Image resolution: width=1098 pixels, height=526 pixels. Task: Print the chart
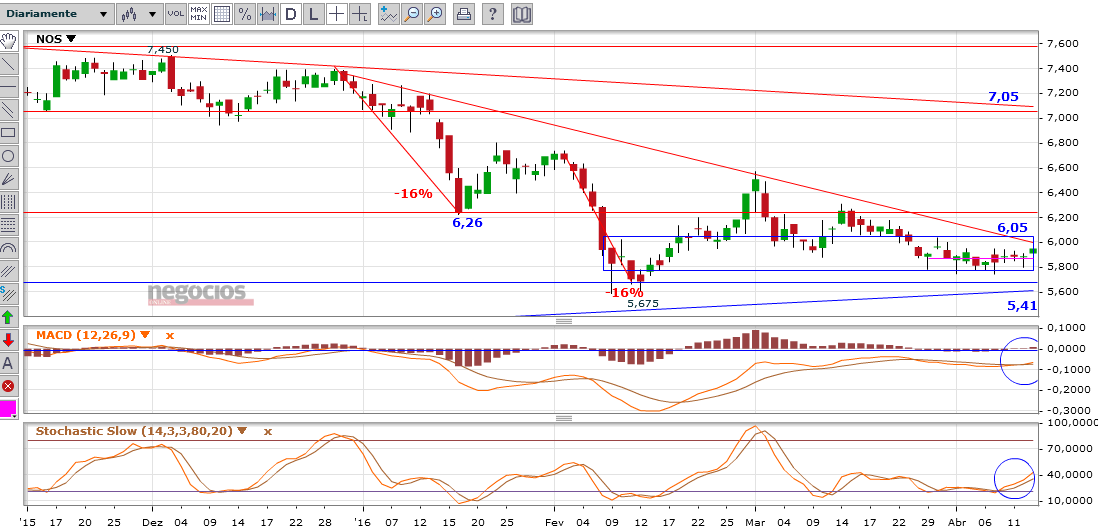464,13
